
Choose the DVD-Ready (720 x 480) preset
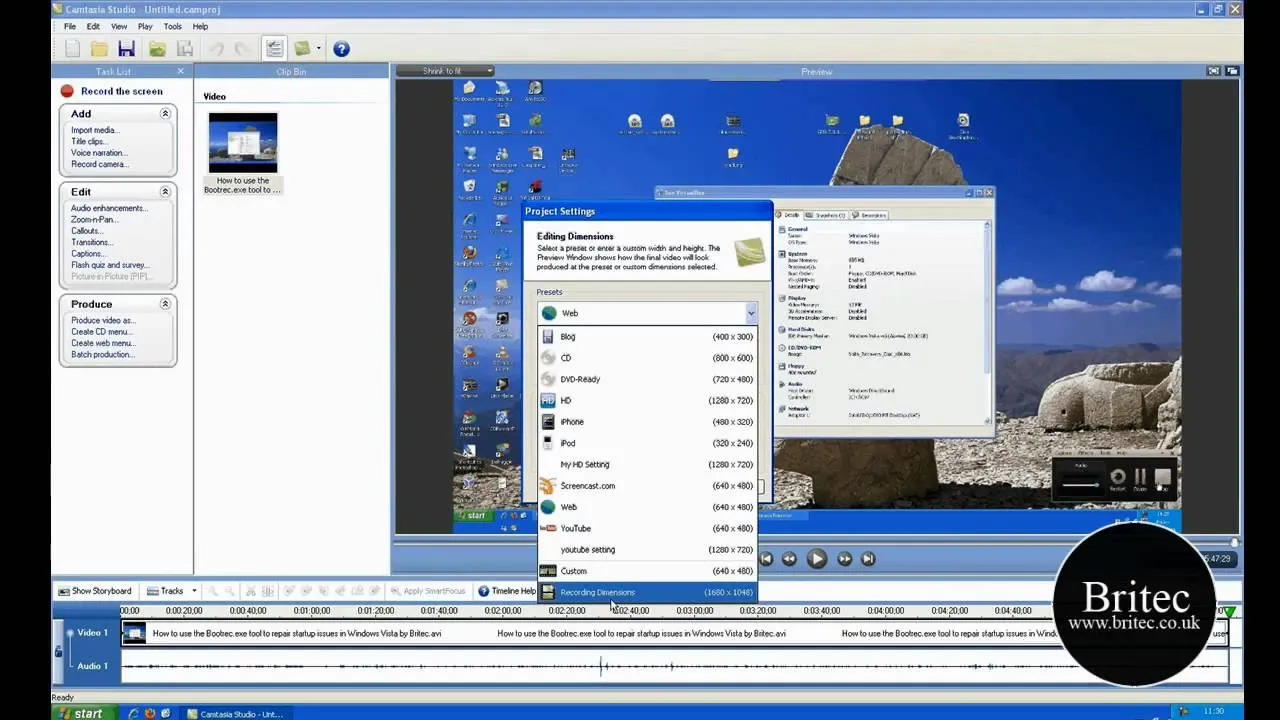(x=648, y=379)
